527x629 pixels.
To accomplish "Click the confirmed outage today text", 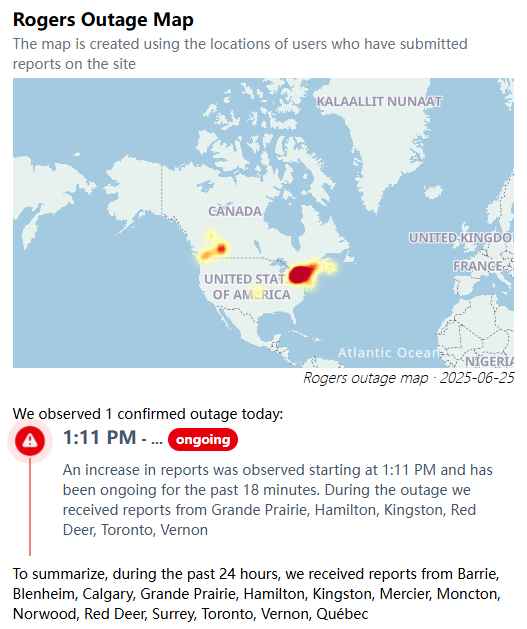I will pos(148,414).
